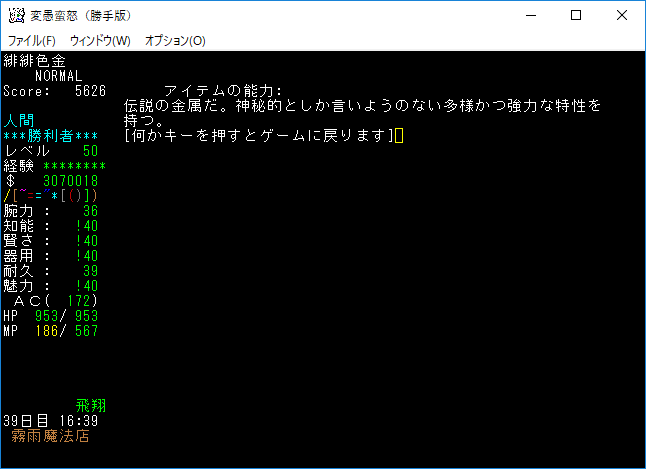Minimize the game window
Image resolution: width=646 pixels, height=469 pixels.
click(530, 15)
